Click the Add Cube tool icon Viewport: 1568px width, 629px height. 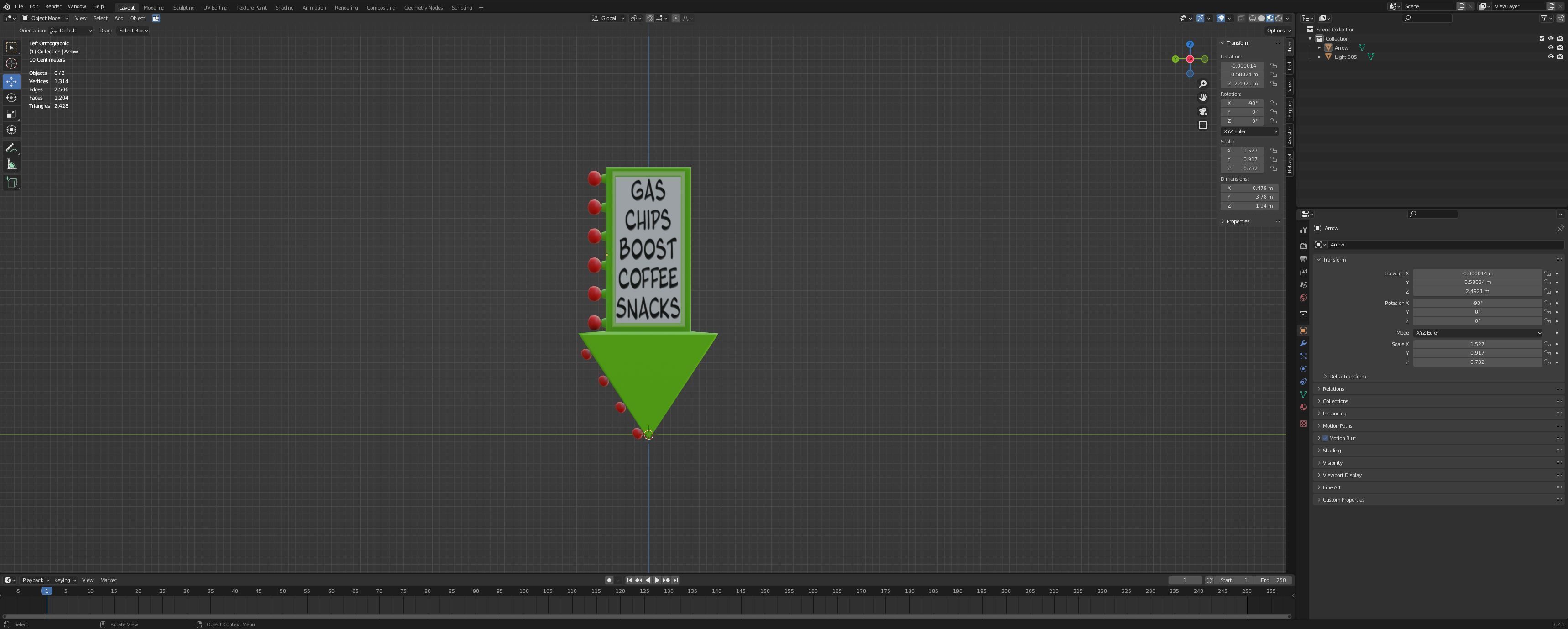[11, 183]
